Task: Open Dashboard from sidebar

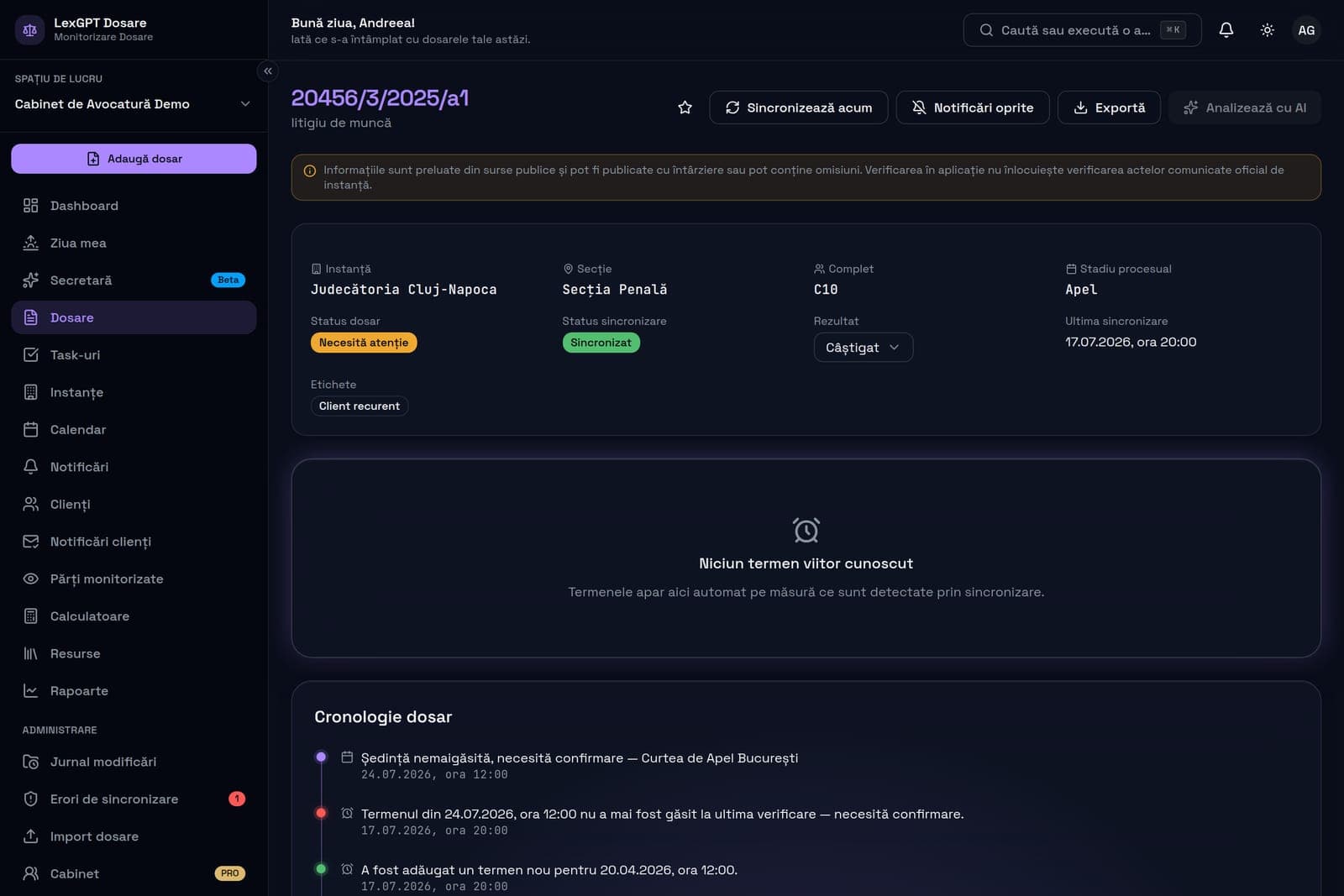Action: coord(134,206)
